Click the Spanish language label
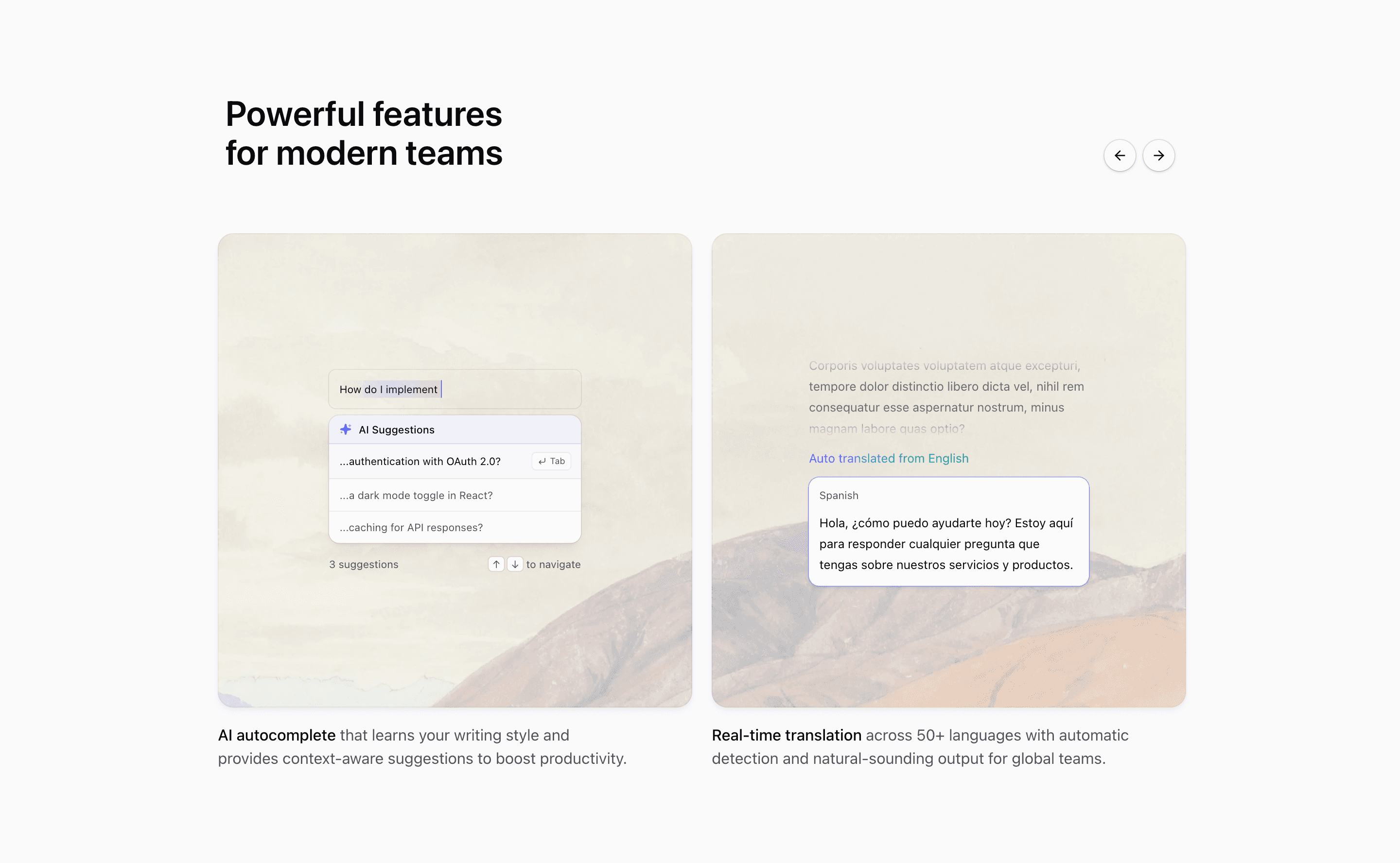Image resolution: width=1400 pixels, height=863 pixels. (839, 496)
